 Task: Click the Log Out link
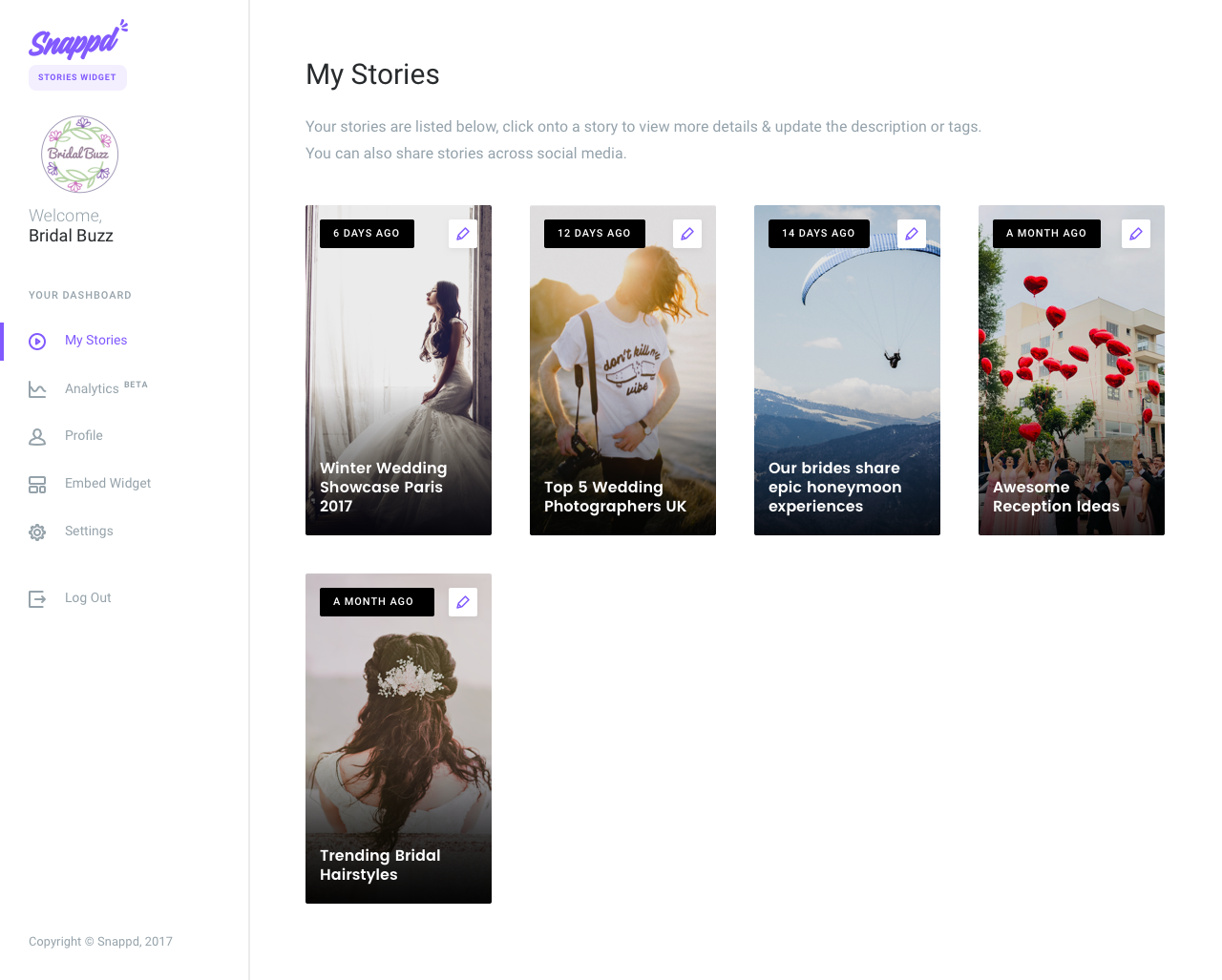(88, 597)
